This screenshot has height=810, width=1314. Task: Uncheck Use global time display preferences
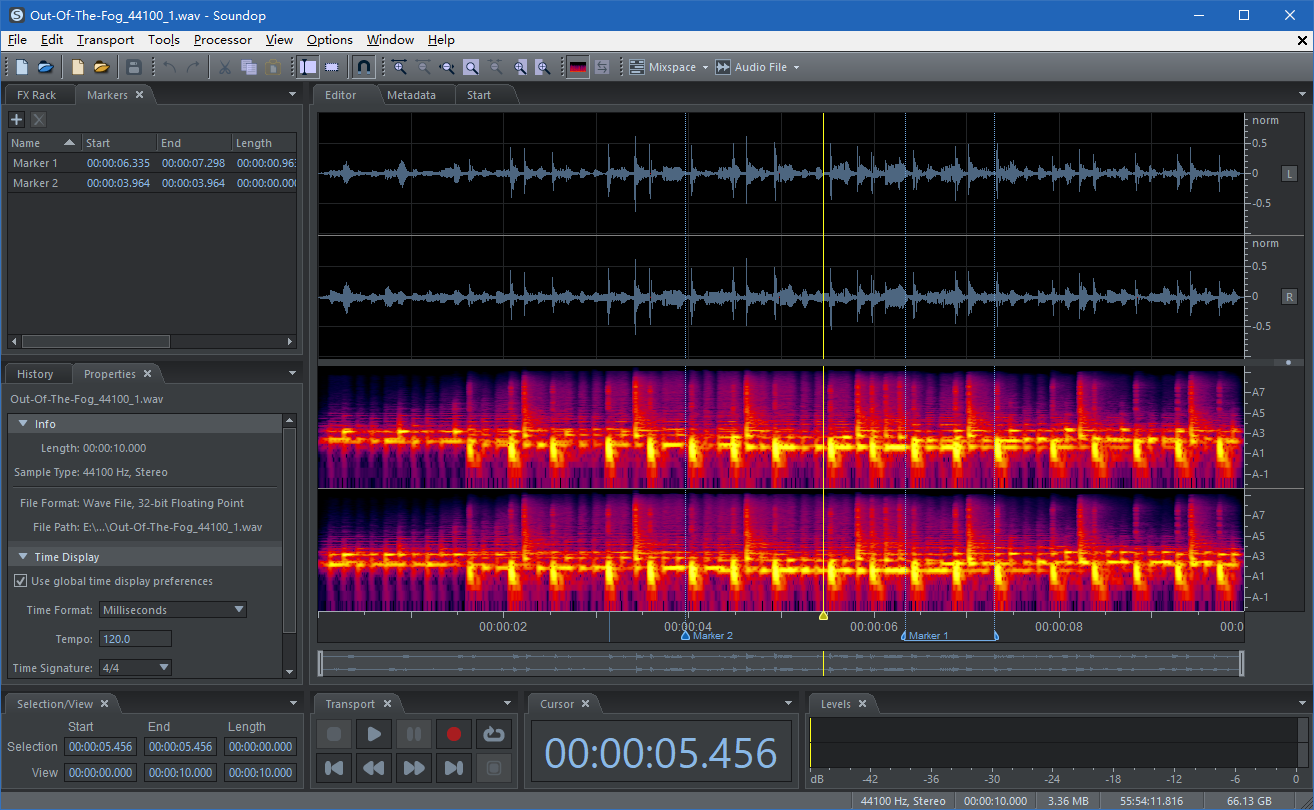(x=20, y=581)
